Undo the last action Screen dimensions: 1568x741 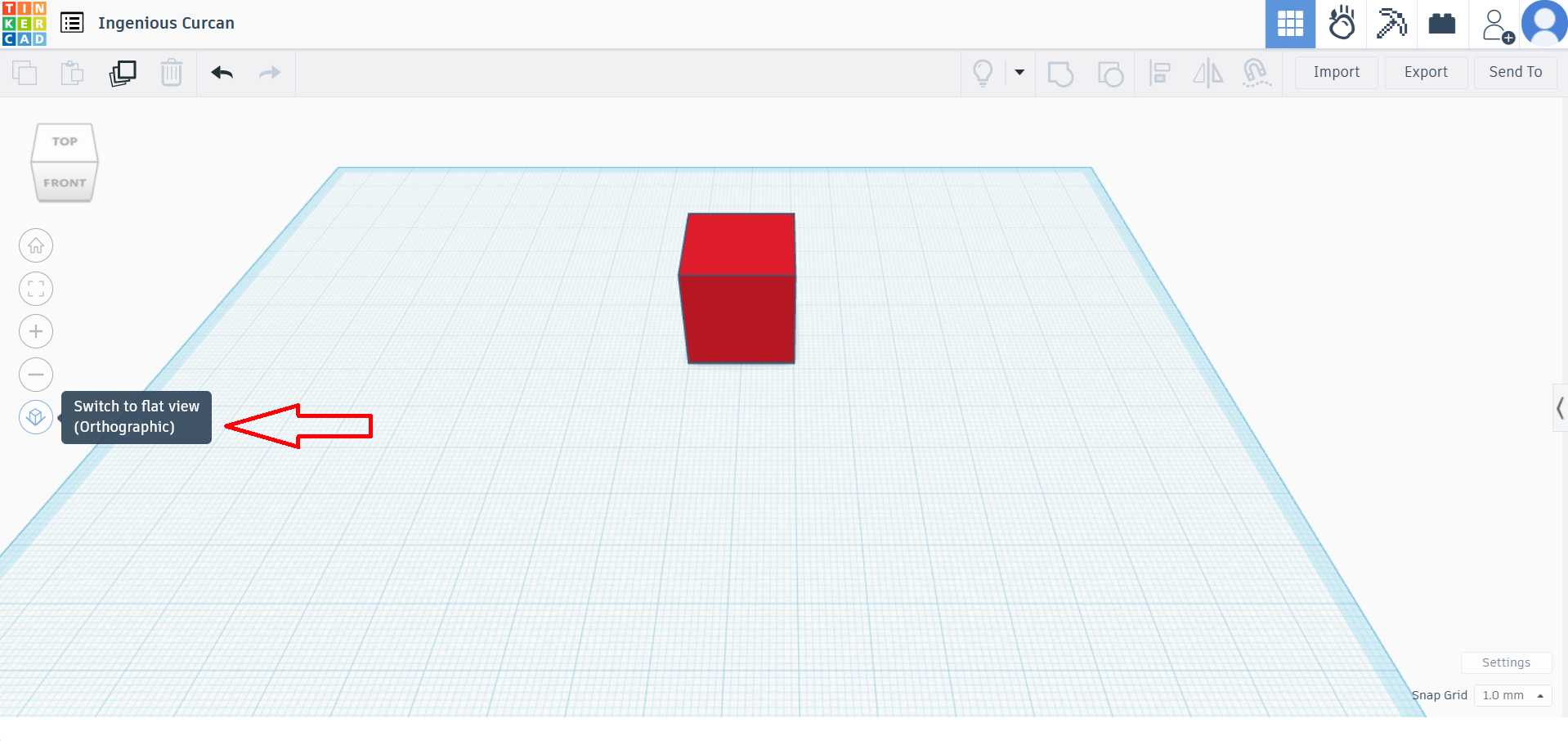coord(222,73)
